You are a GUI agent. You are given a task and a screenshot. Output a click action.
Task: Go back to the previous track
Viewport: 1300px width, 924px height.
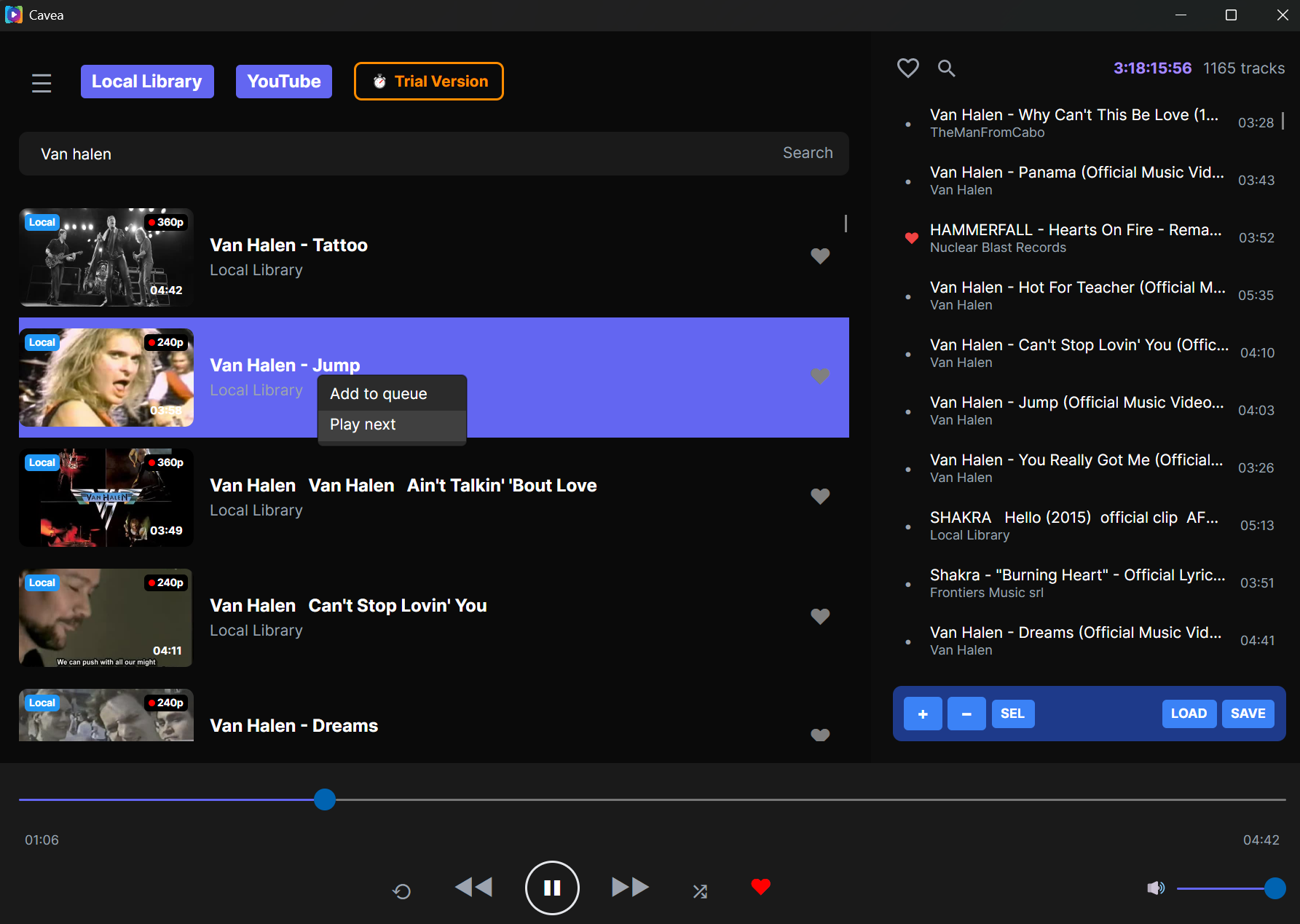(473, 888)
